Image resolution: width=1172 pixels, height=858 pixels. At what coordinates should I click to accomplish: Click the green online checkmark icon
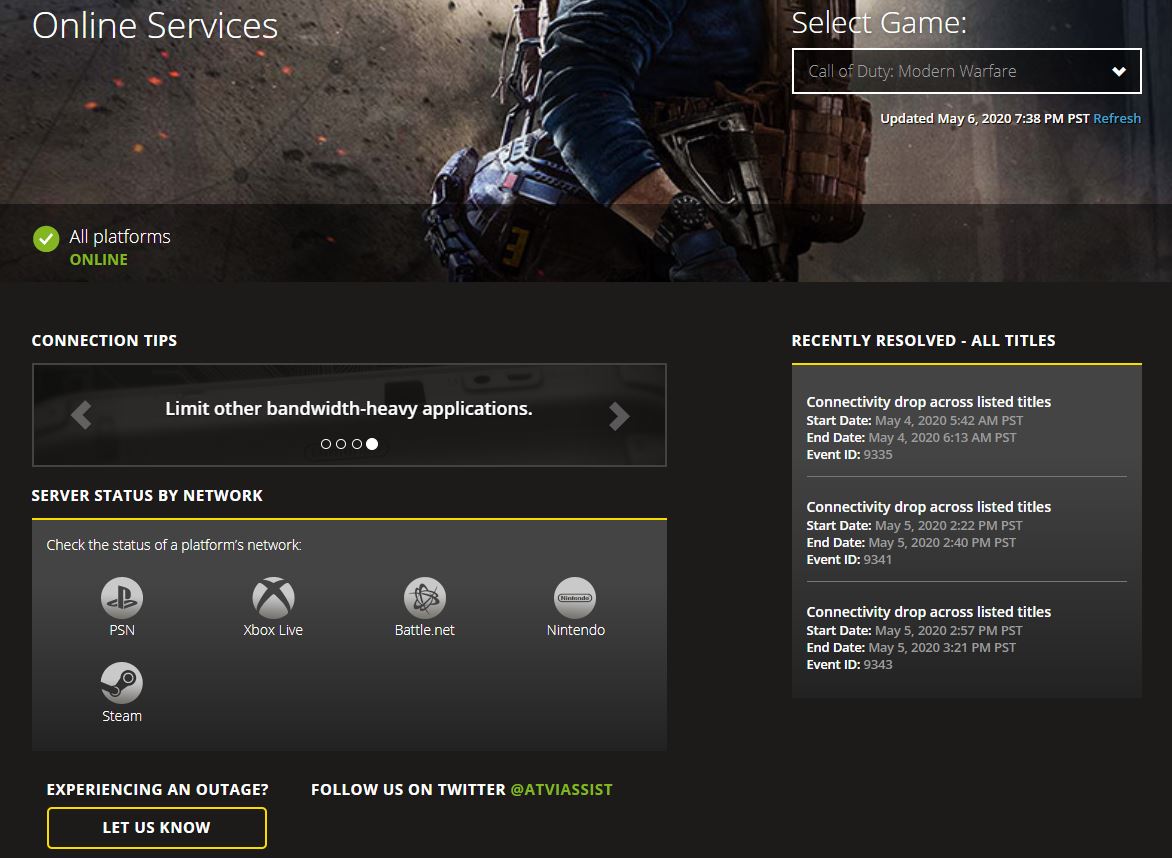(x=46, y=239)
